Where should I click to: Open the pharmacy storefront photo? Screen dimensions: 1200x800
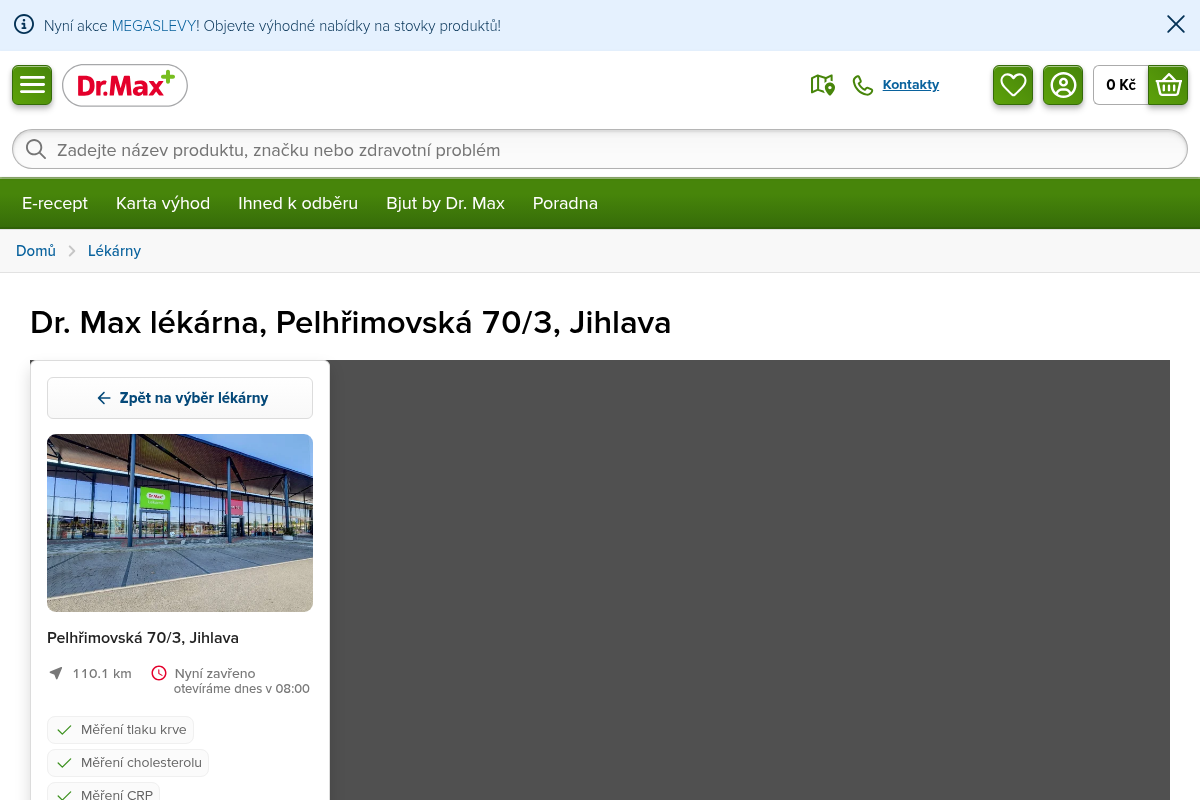pyautogui.click(x=180, y=523)
